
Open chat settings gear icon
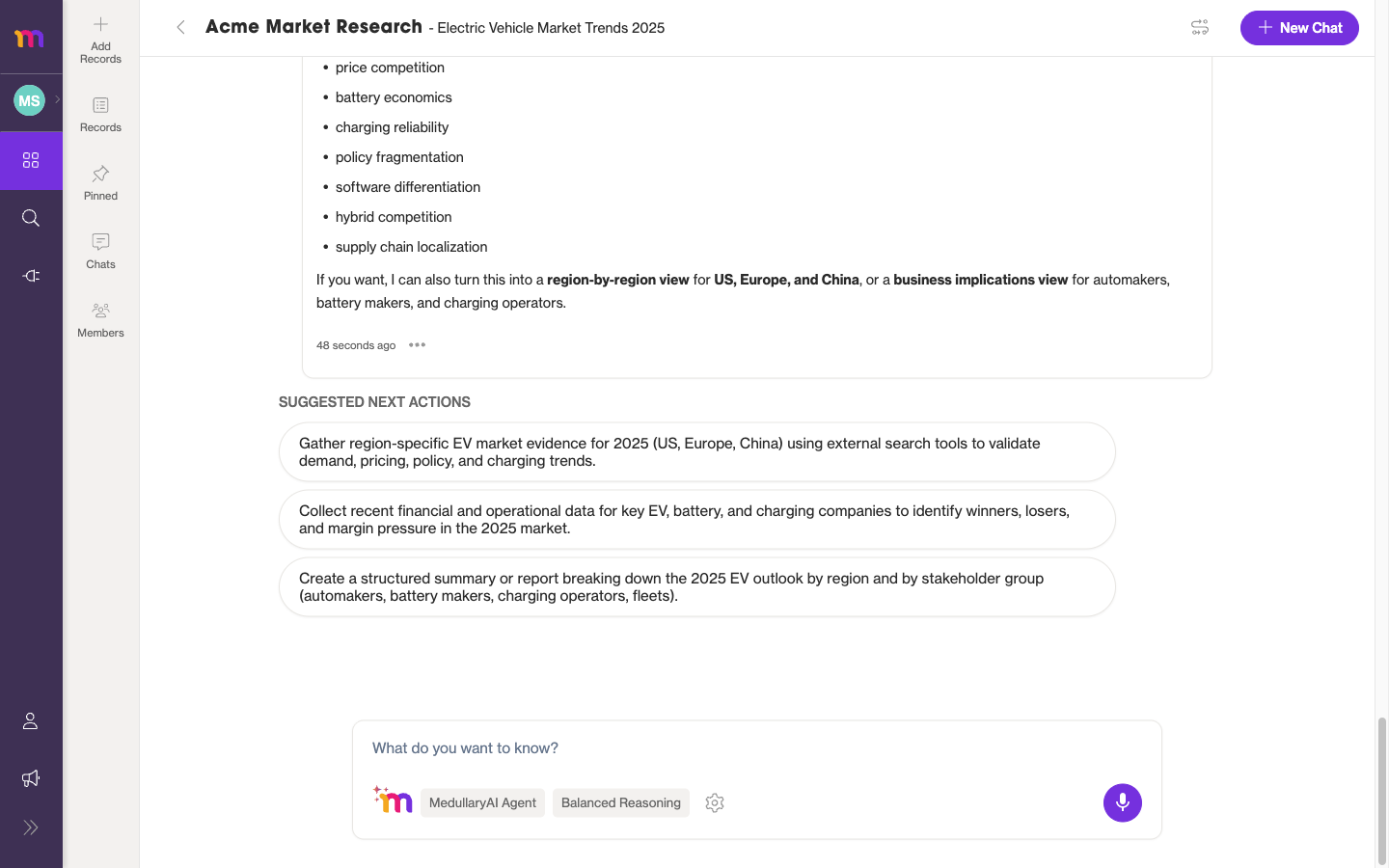click(x=715, y=802)
